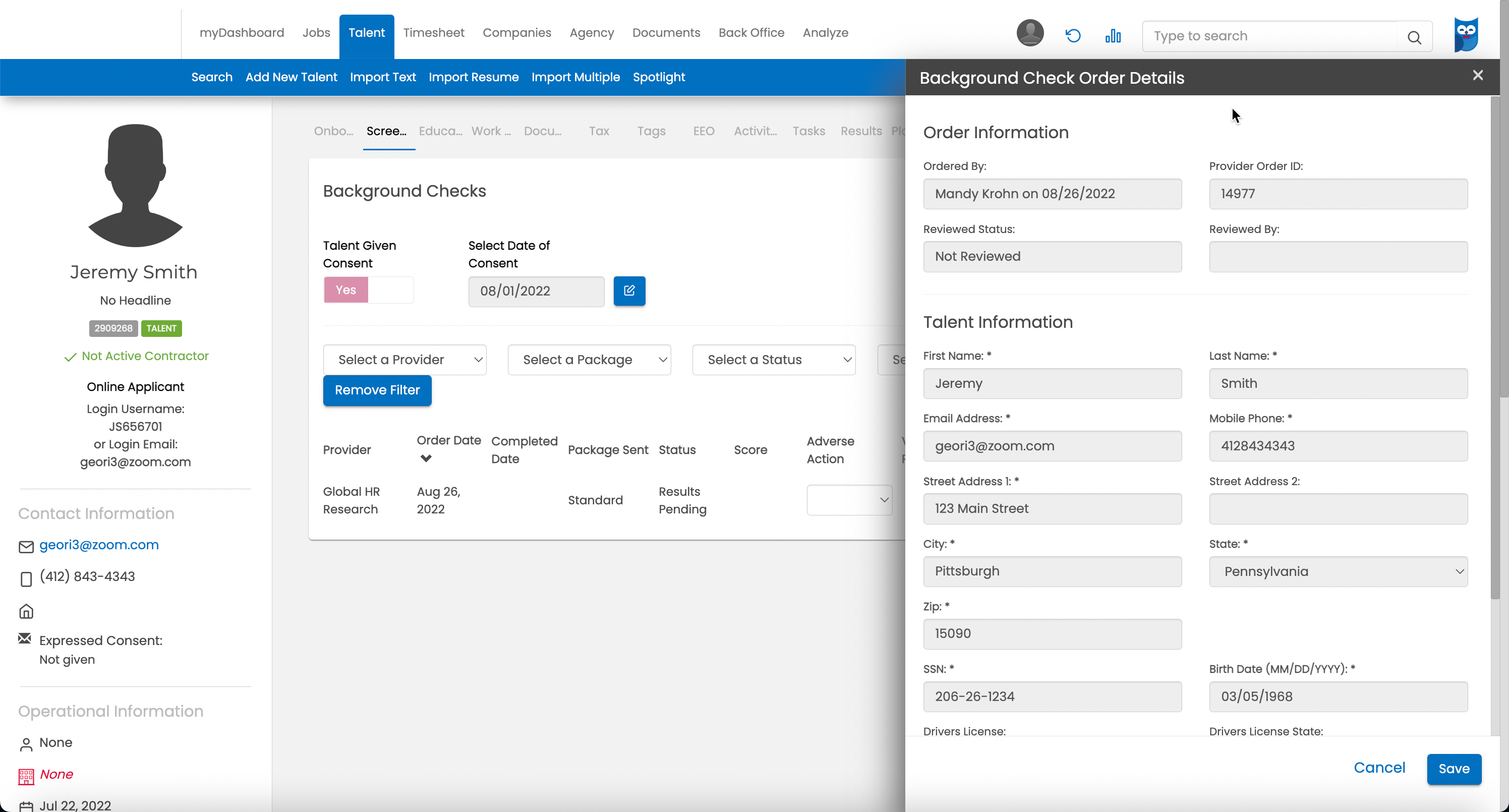
Task: Click the green TALENT badge
Action: point(161,328)
